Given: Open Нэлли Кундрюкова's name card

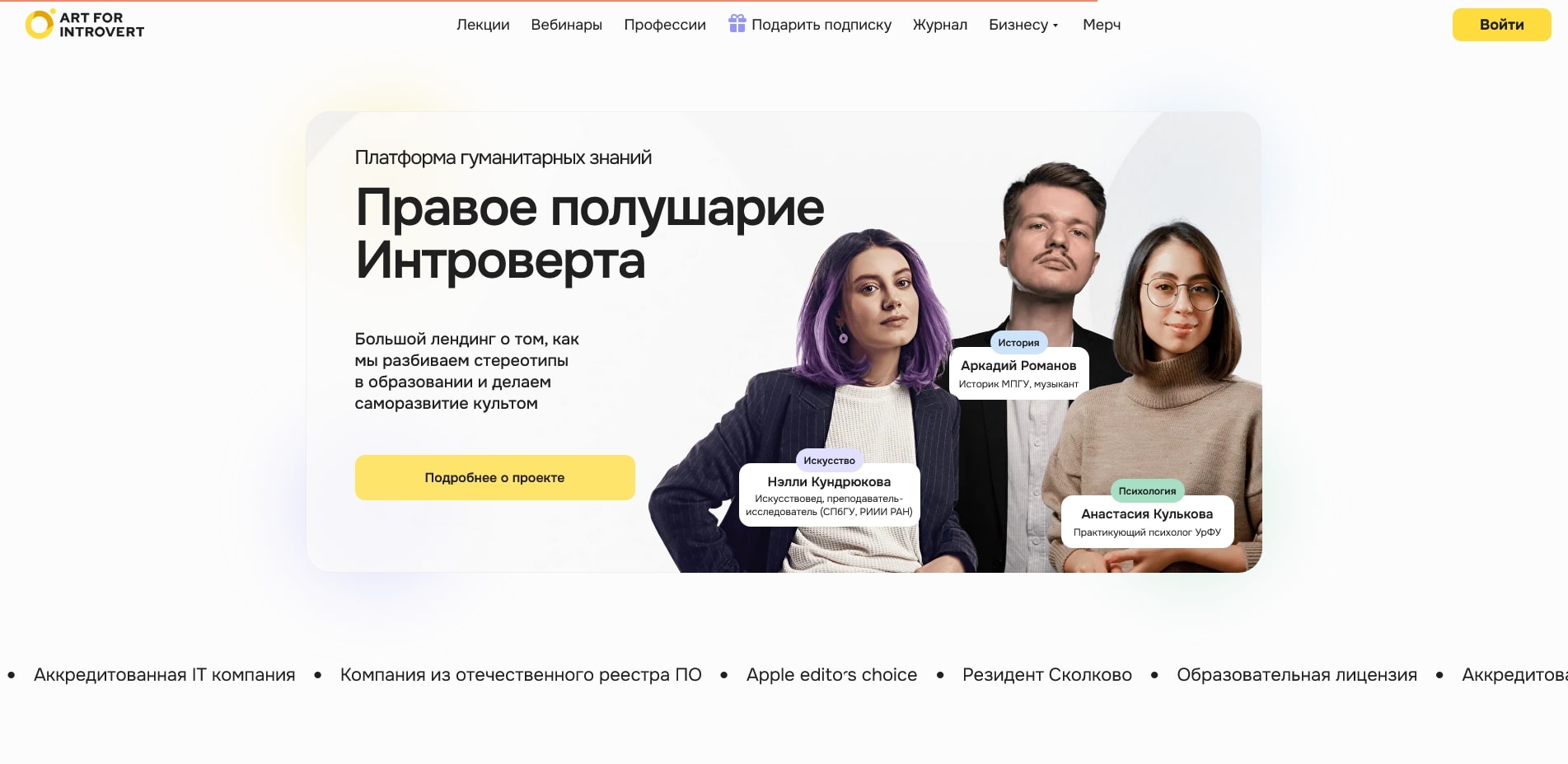Looking at the screenshot, I should [829, 494].
